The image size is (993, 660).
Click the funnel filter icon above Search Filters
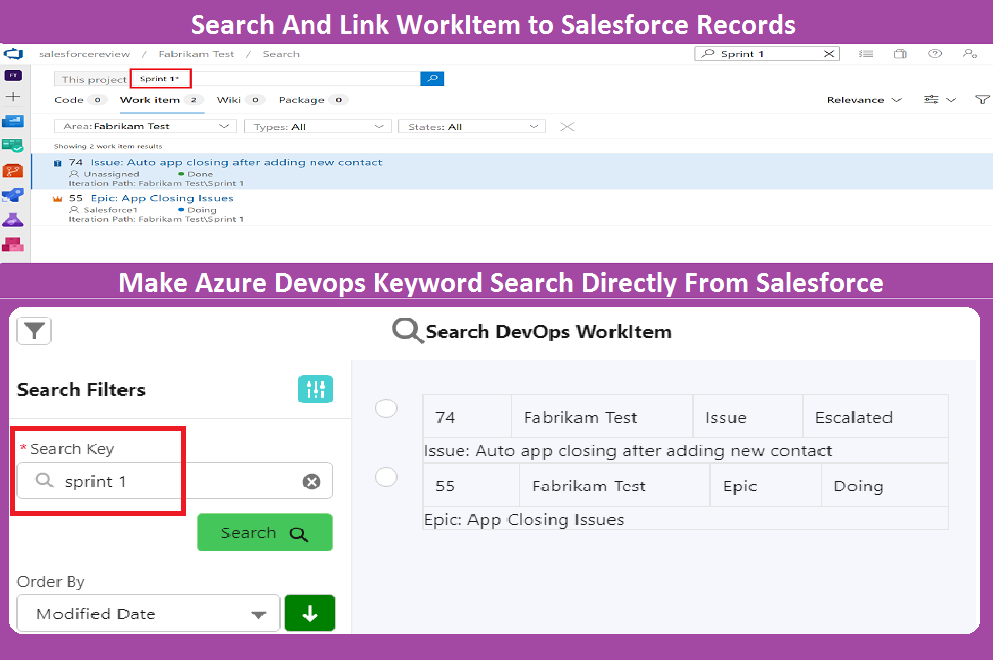[33, 331]
